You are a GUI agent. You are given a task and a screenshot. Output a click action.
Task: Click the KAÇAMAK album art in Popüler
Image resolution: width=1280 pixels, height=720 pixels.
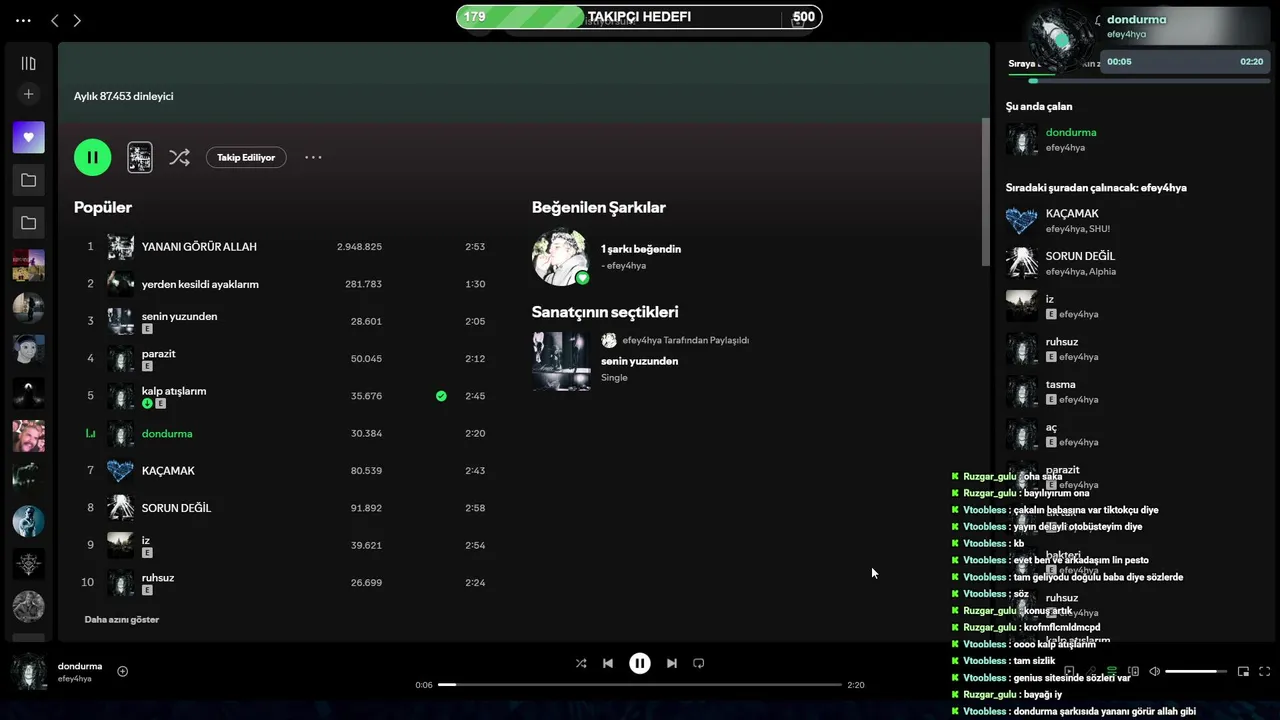121,471
